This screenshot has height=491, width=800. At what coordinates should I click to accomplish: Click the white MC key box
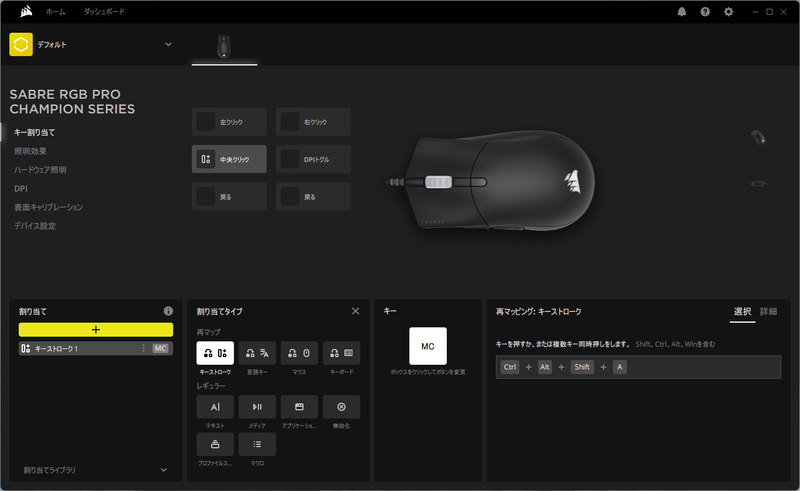click(x=428, y=346)
